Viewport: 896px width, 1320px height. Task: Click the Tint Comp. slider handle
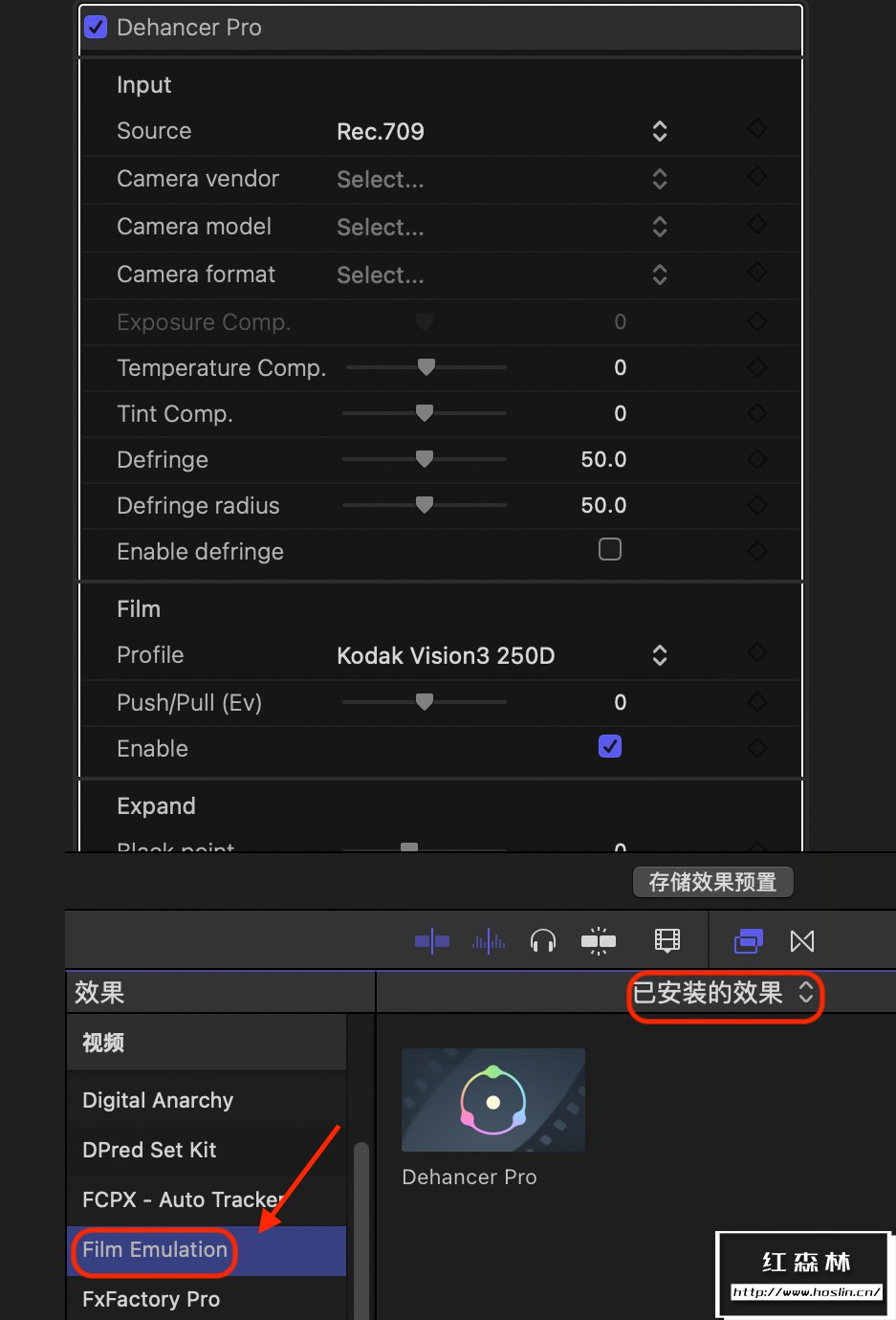(425, 412)
